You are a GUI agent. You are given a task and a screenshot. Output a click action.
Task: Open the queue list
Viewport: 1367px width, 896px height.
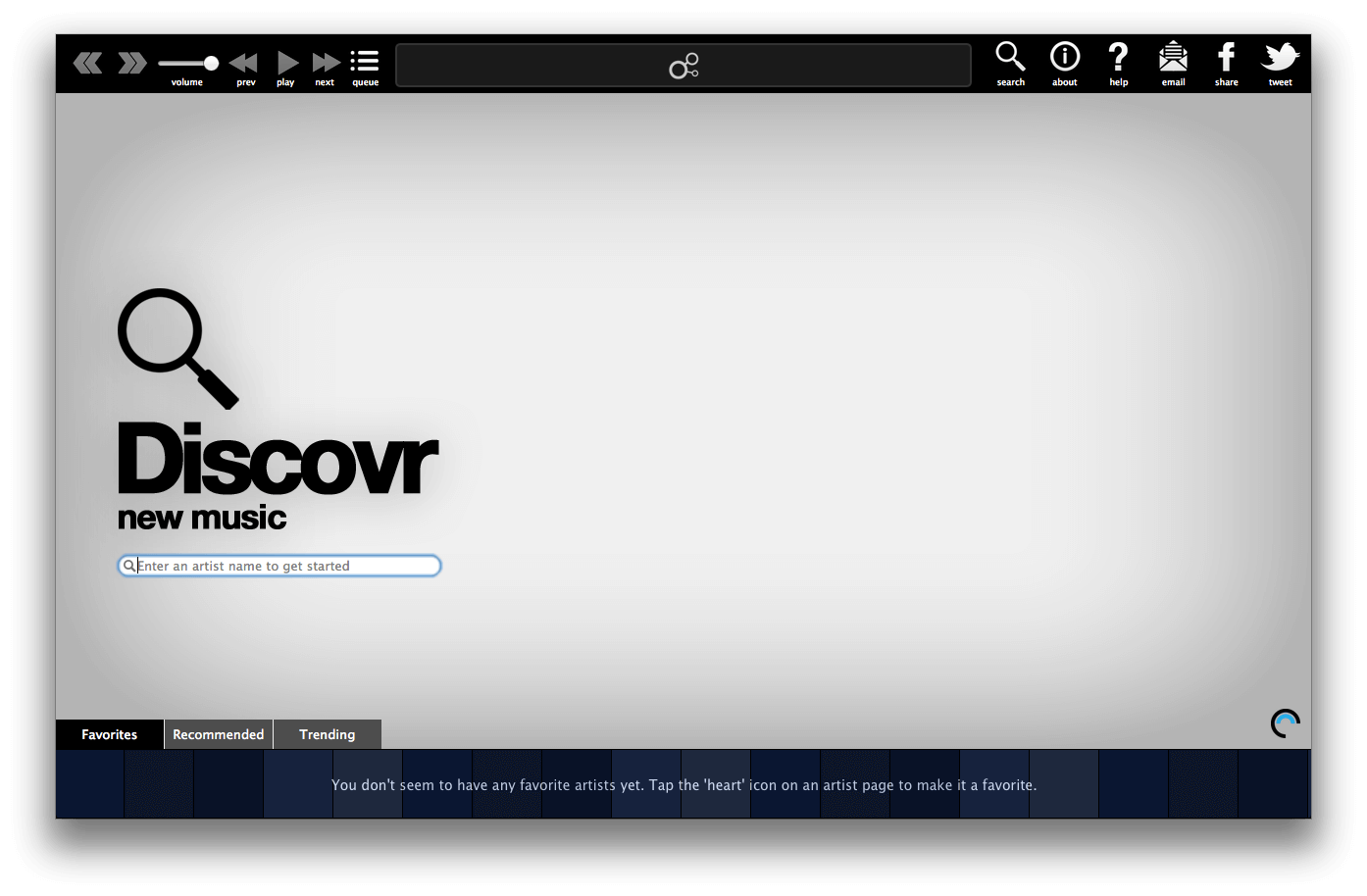point(365,69)
